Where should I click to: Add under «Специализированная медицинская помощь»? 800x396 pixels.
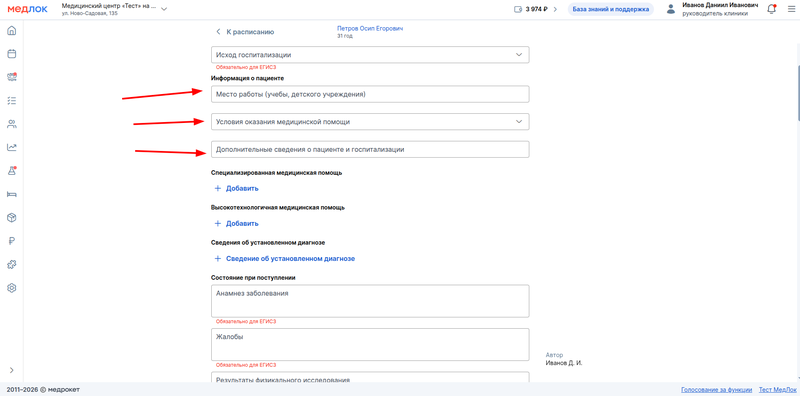[x=236, y=188]
